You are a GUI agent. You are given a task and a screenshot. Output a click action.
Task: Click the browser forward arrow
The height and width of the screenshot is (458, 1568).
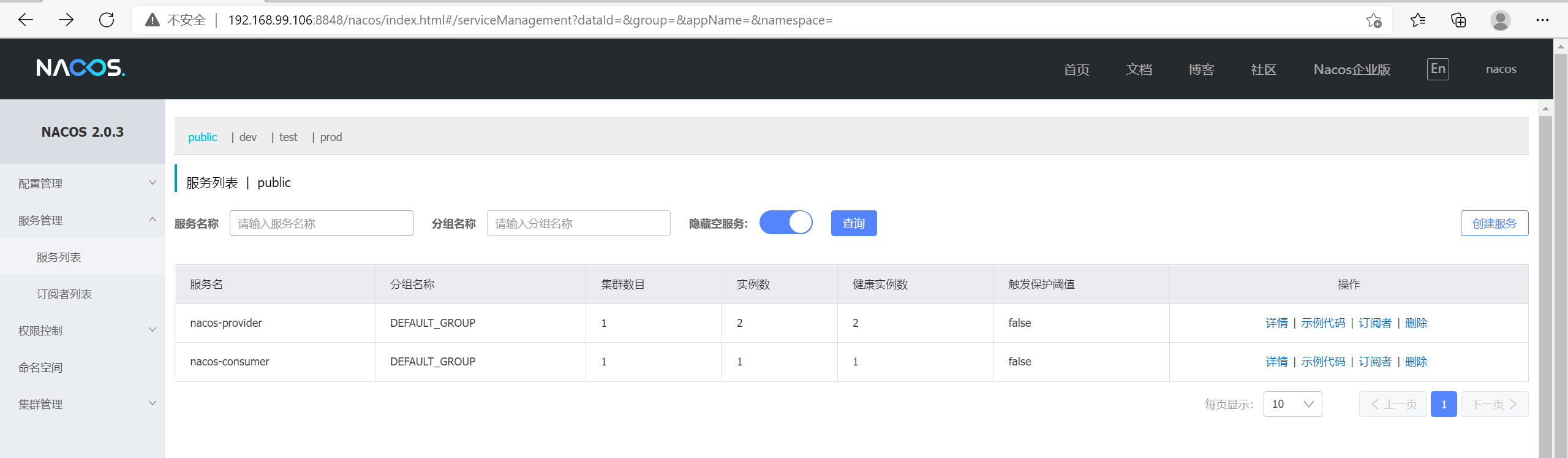(66, 20)
